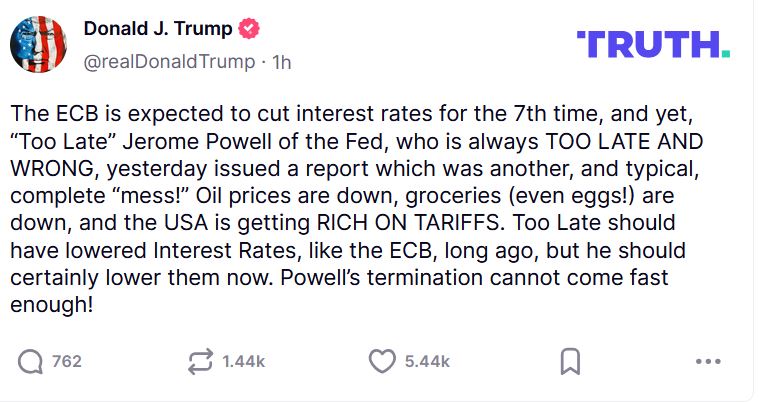Click the TRUTH logo
Image resolution: width=760 pixels, height=402 pixels.
tap(653, 44)
